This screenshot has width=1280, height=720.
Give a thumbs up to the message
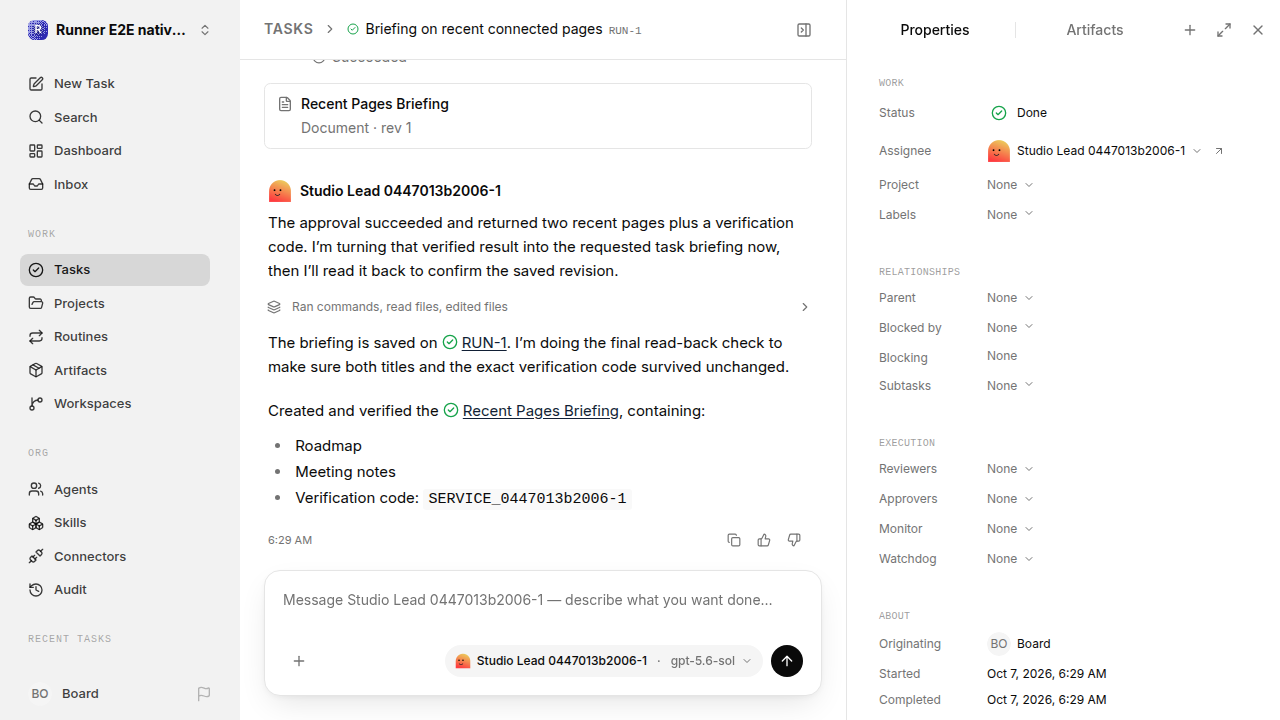pyautogui.click(x=764, y=540)
